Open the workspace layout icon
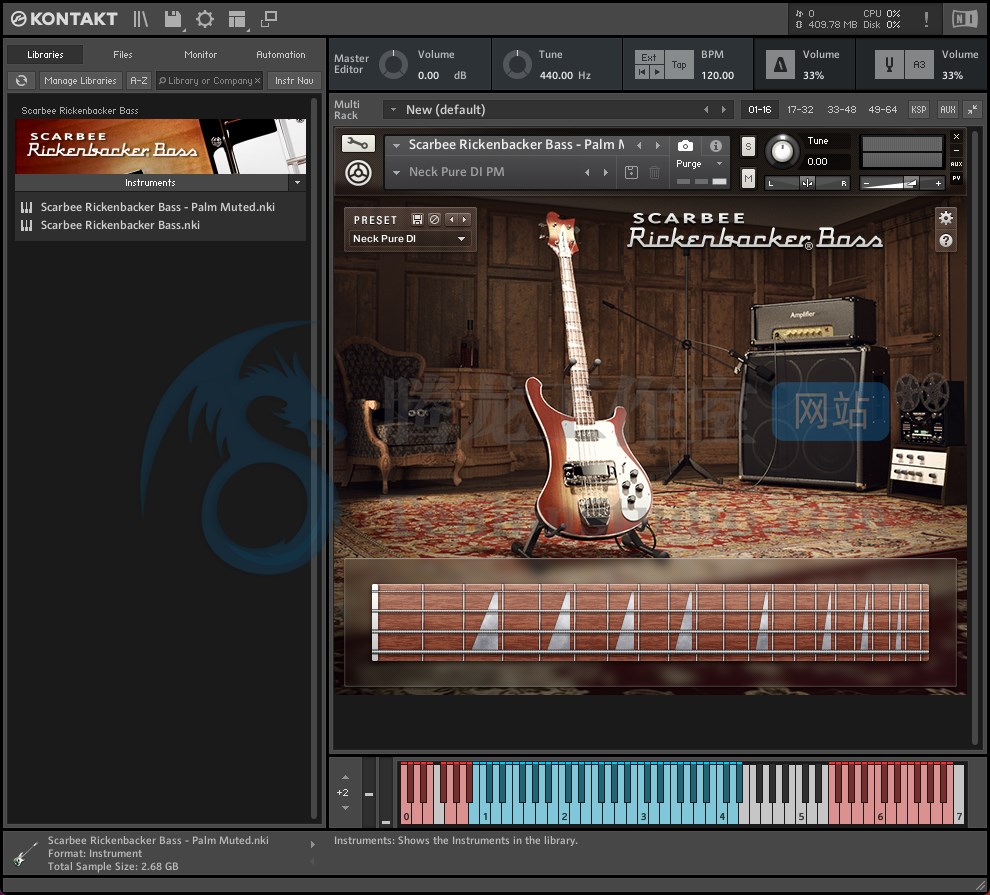The height and width of the screenshot is (895, 990). pyautogui.click(x=237, y=20)
